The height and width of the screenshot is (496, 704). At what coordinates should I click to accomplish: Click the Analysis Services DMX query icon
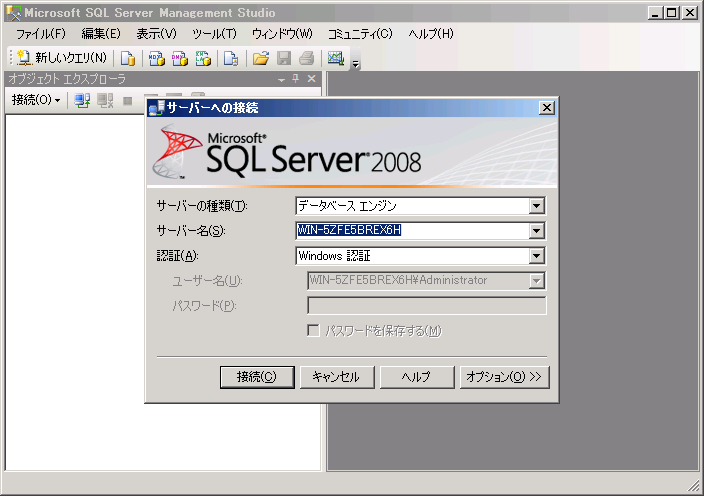pos(180,58)
